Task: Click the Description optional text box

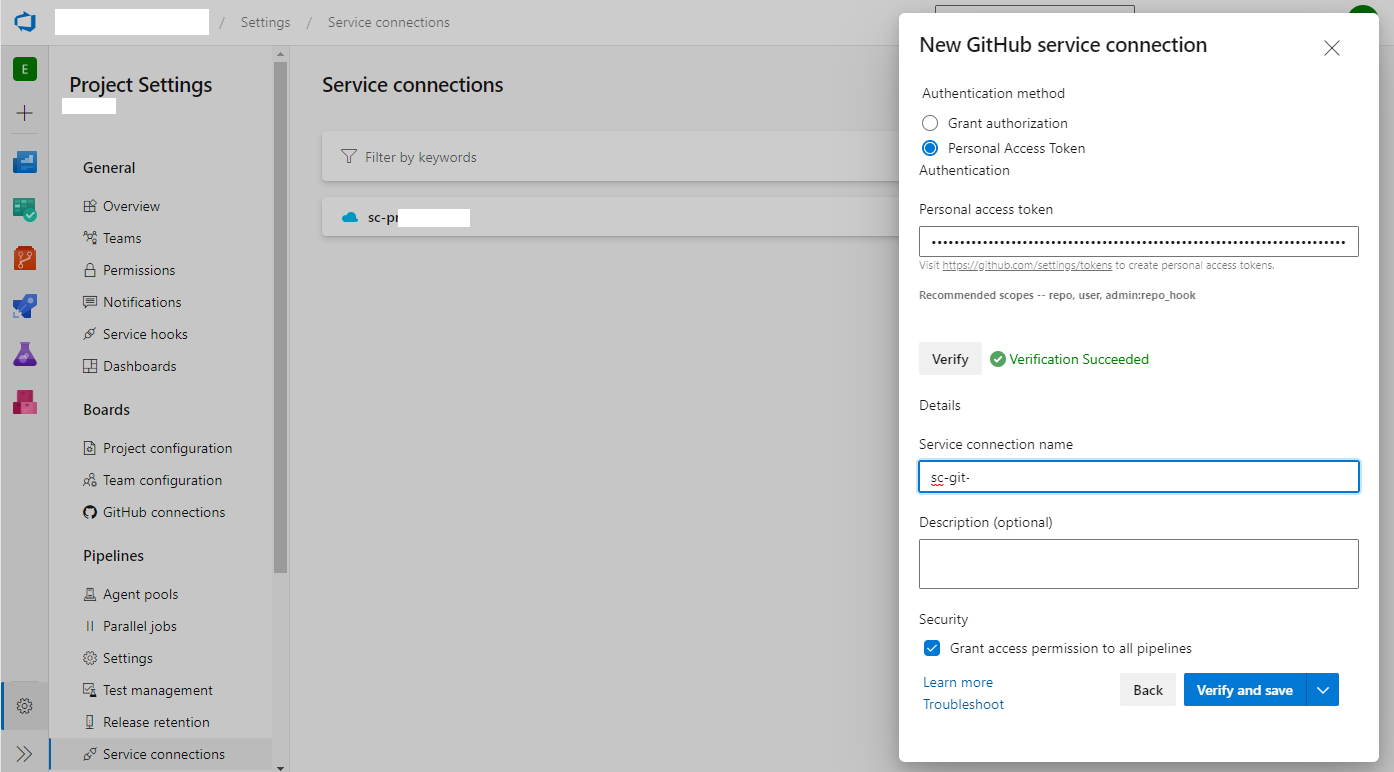Action: point(1139,564)
